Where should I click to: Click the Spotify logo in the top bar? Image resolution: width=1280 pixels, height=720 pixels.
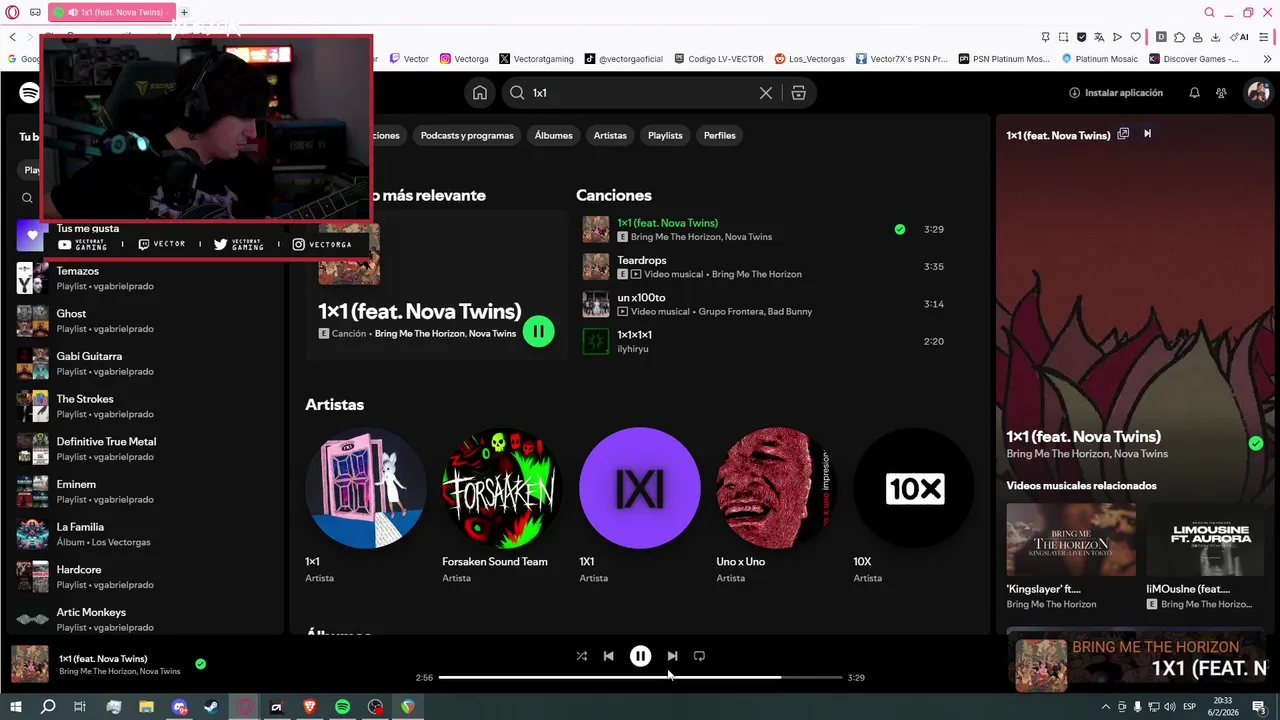(x=29, y=93)
